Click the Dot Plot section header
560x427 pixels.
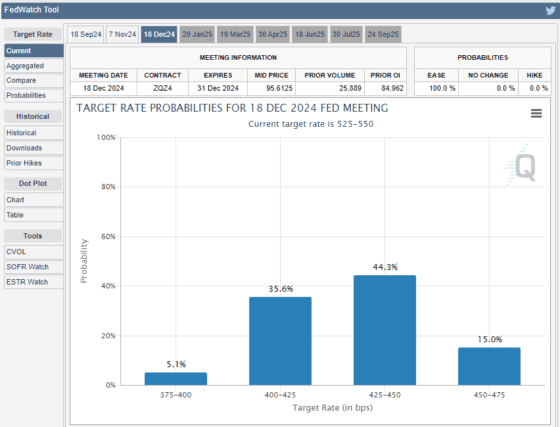click(33, 183)
